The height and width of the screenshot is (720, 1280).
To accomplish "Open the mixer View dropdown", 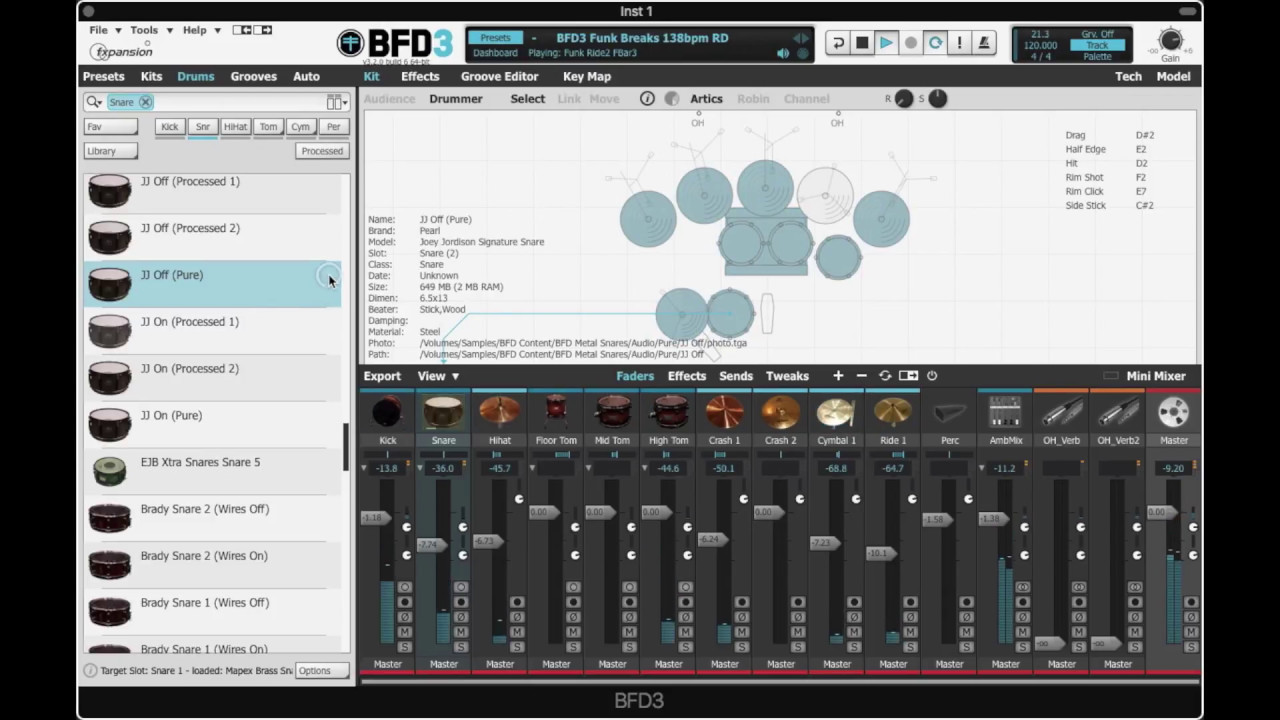I will click(x=438, y=376).
